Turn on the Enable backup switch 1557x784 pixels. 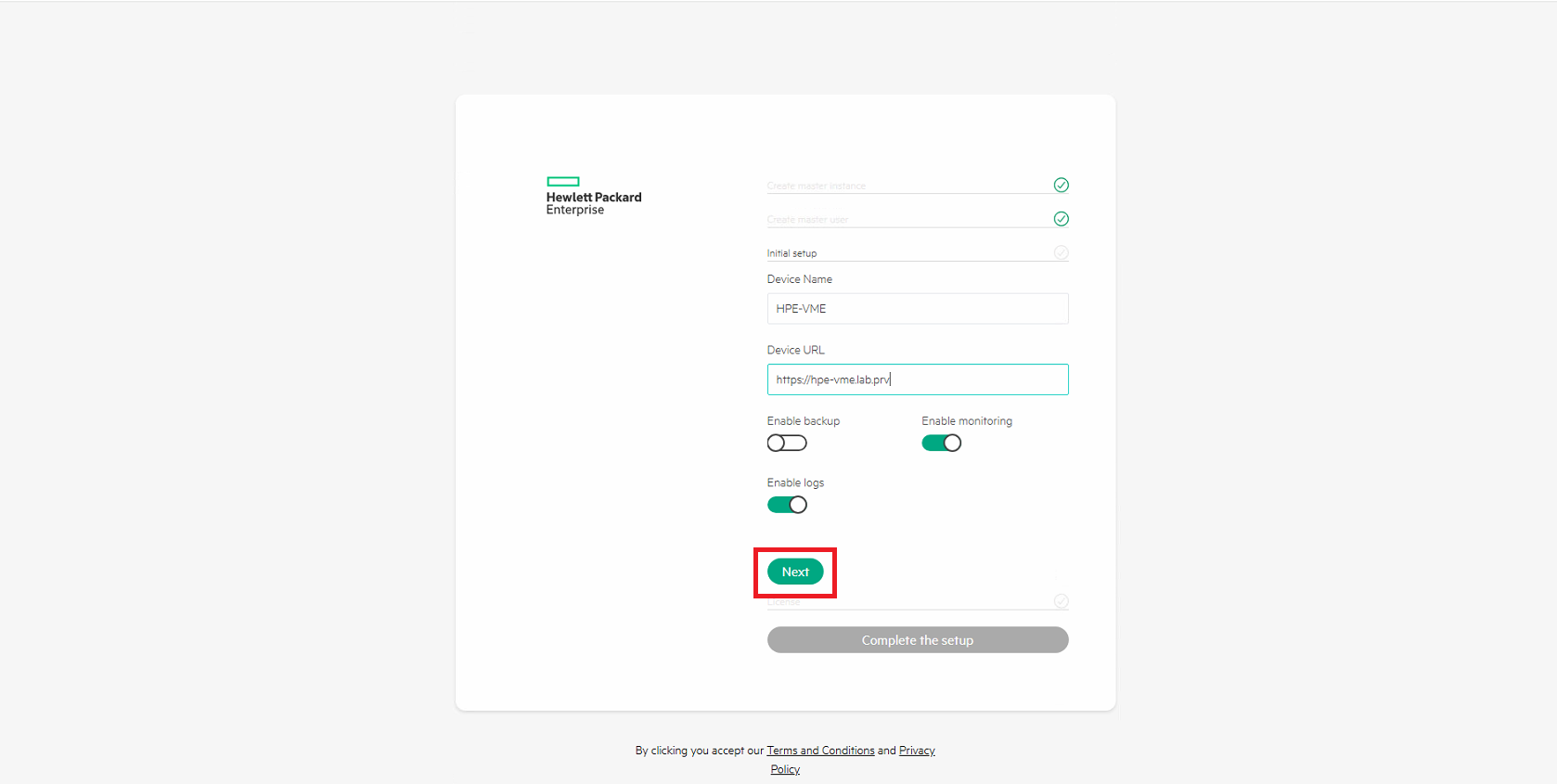pos(787,443)
